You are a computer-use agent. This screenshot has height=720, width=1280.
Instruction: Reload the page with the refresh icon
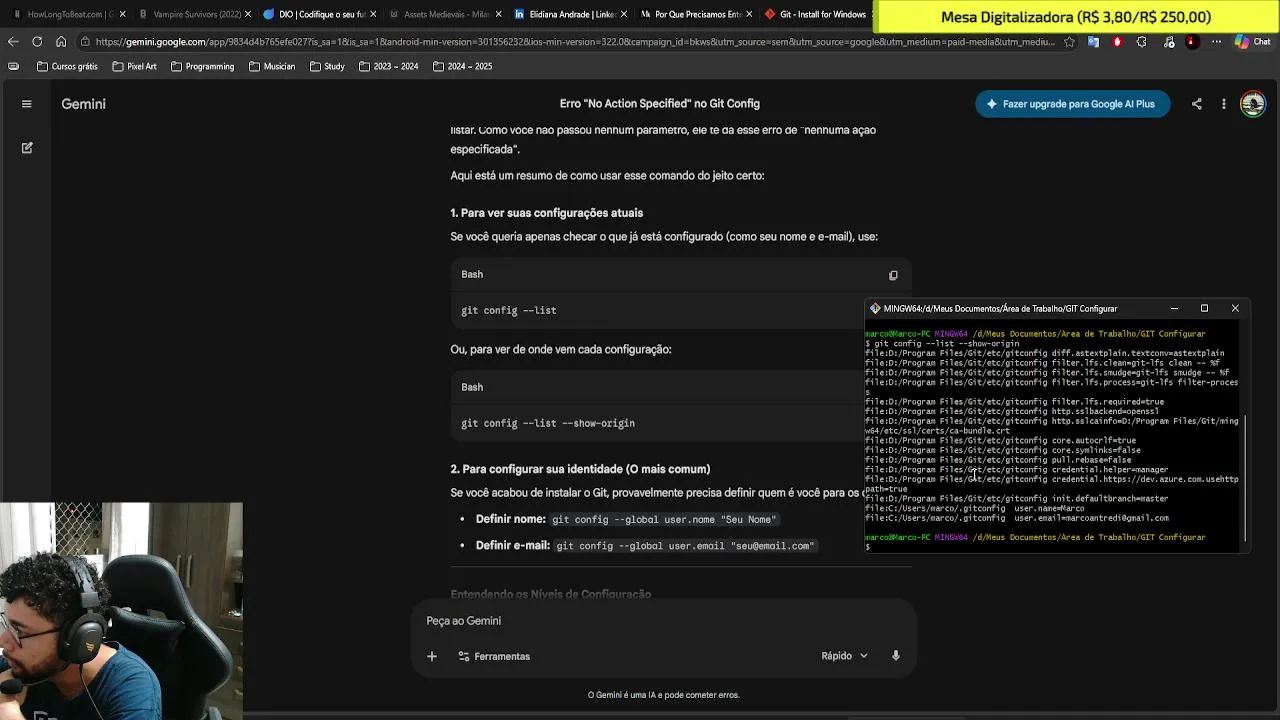pyautogui.click(x=37, y=42)
